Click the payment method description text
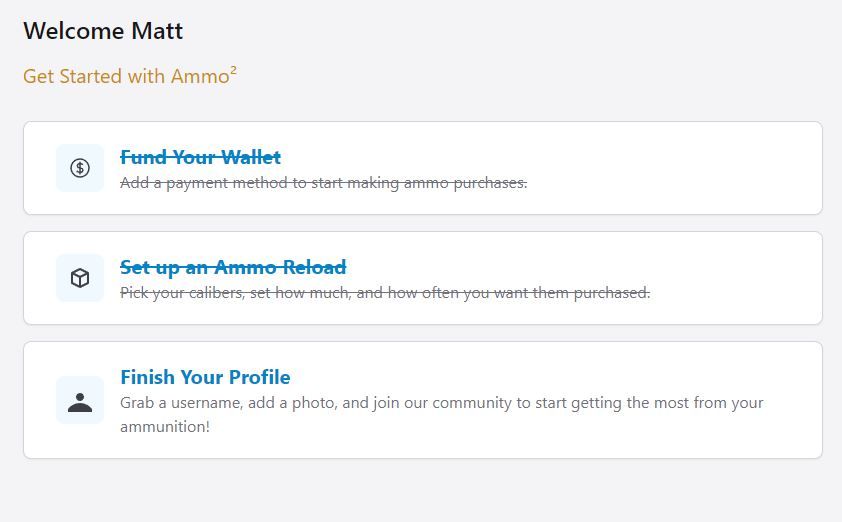Viewport: 842px width, 522px height. pyautogui.click(x=323, y=183)
